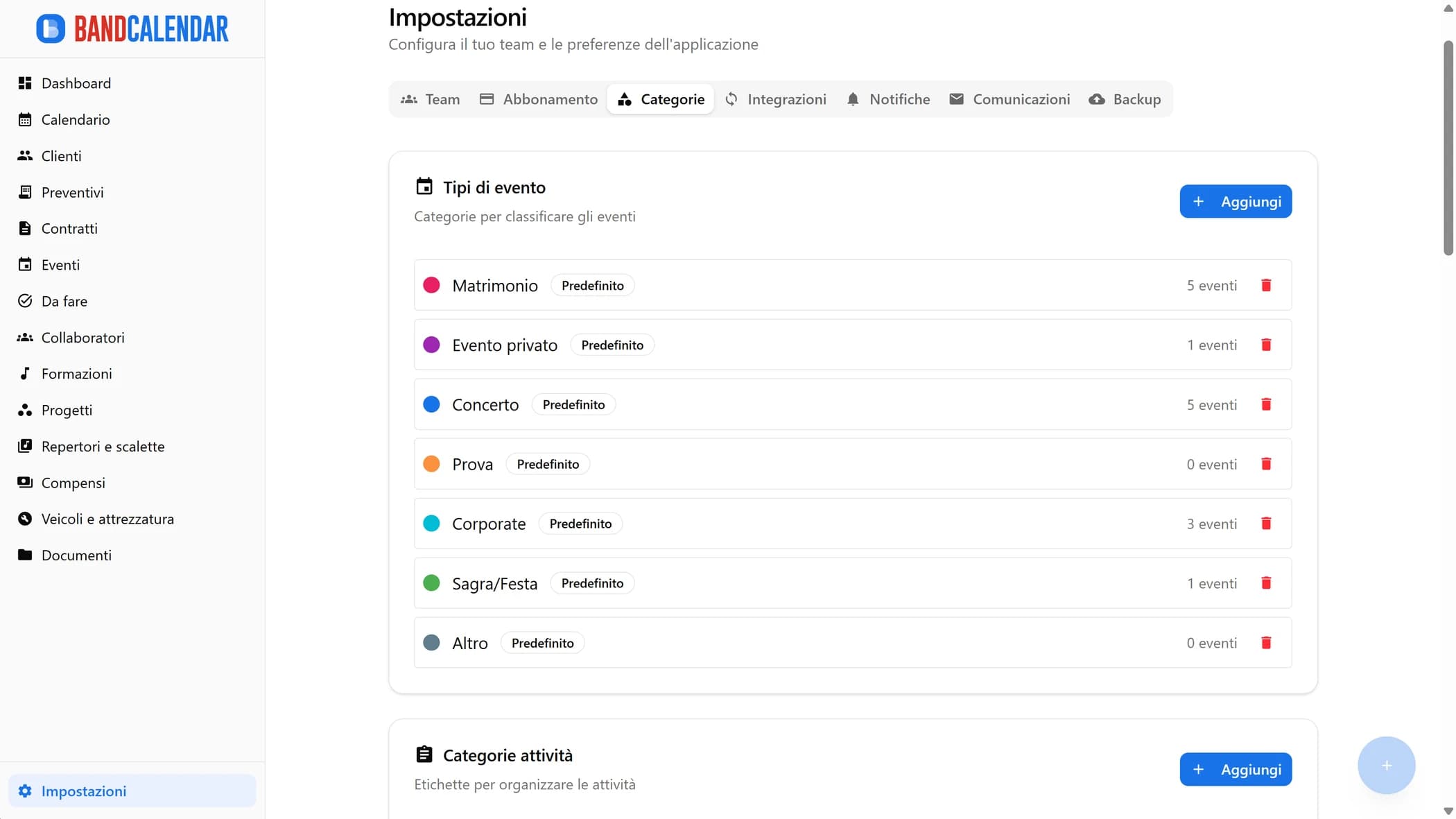Click Aggiungi for Tipi di evento

click(1236, 201)
